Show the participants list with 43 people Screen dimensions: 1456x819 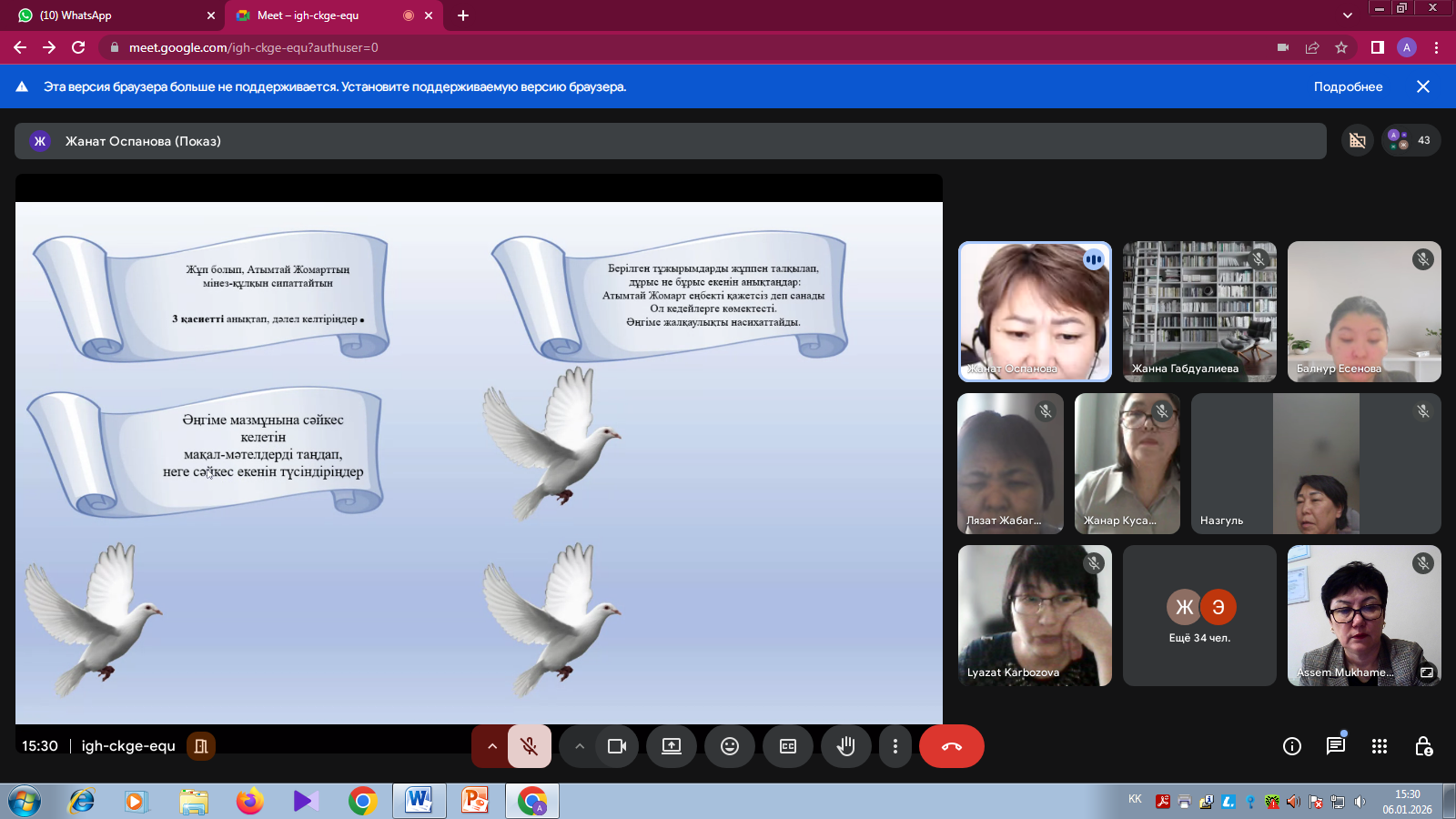(x=1410, y=140)
